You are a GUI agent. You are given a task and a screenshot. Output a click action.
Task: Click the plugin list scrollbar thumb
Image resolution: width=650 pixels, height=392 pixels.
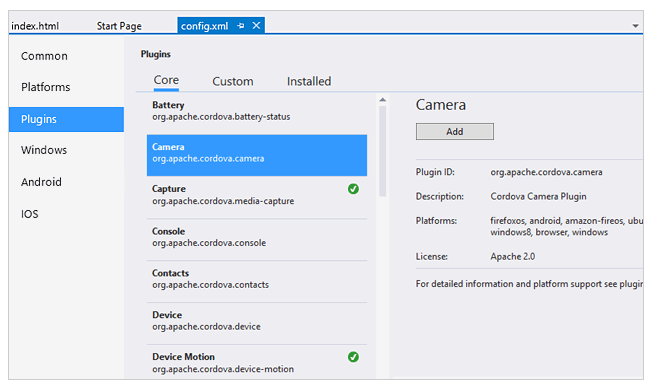pyautogui.click(x=383, y=151)
